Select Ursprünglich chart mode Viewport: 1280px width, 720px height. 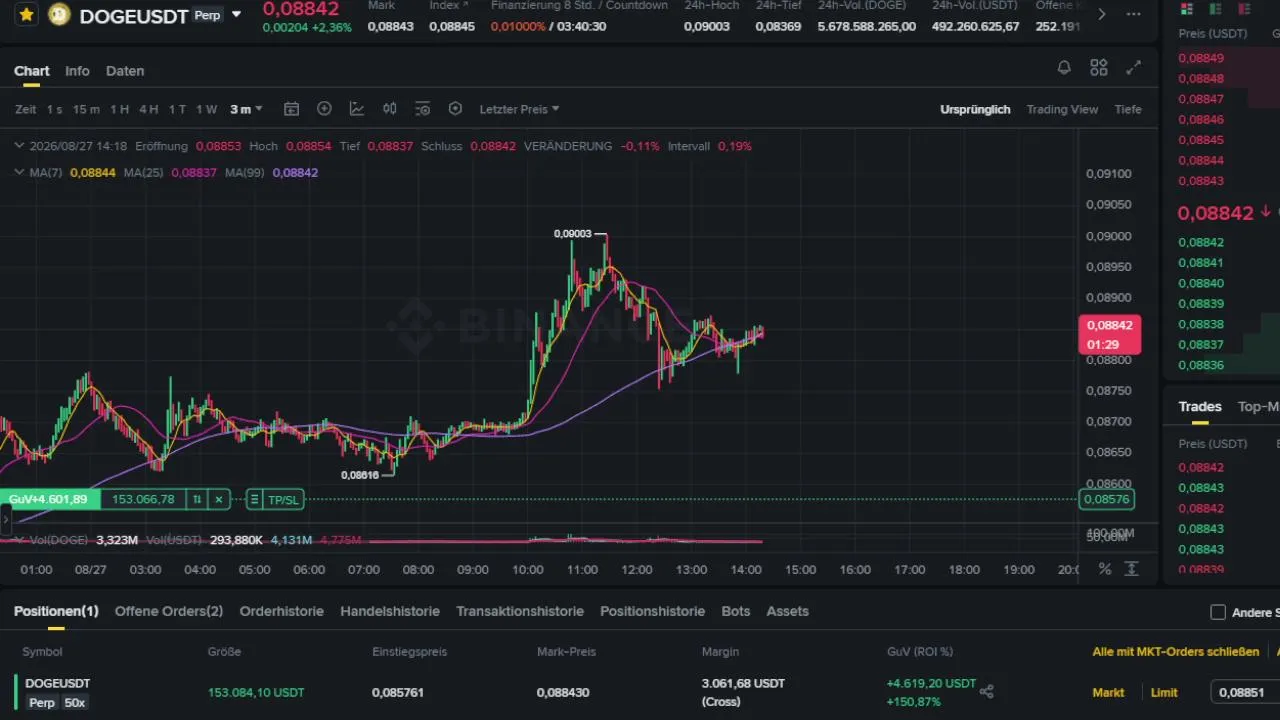pos(975,109)
